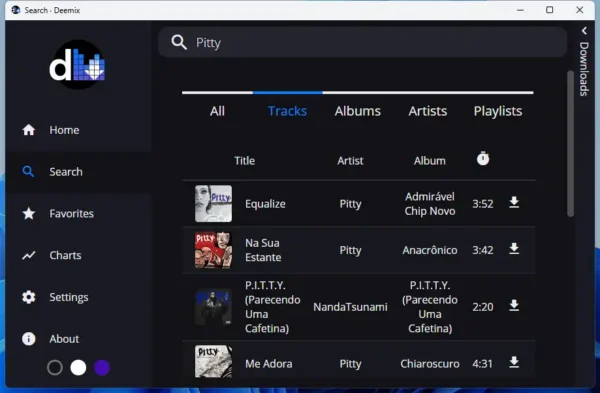Click the 2:20 duration value
The height and width of the screenshot is (393, 600).
point(483,307)
